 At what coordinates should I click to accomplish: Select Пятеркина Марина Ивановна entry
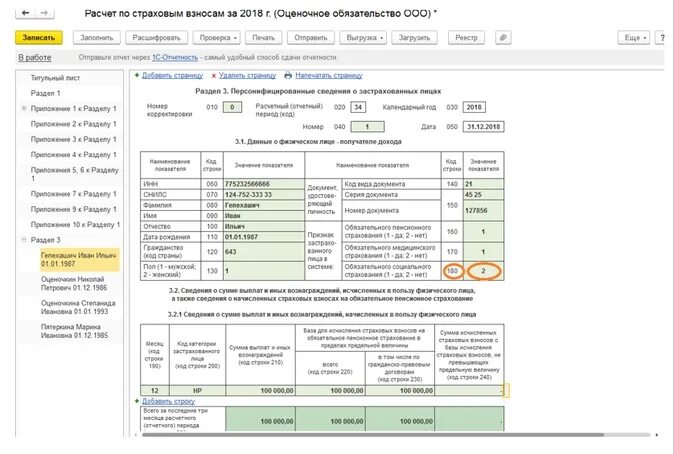click(x=74, y=331)
